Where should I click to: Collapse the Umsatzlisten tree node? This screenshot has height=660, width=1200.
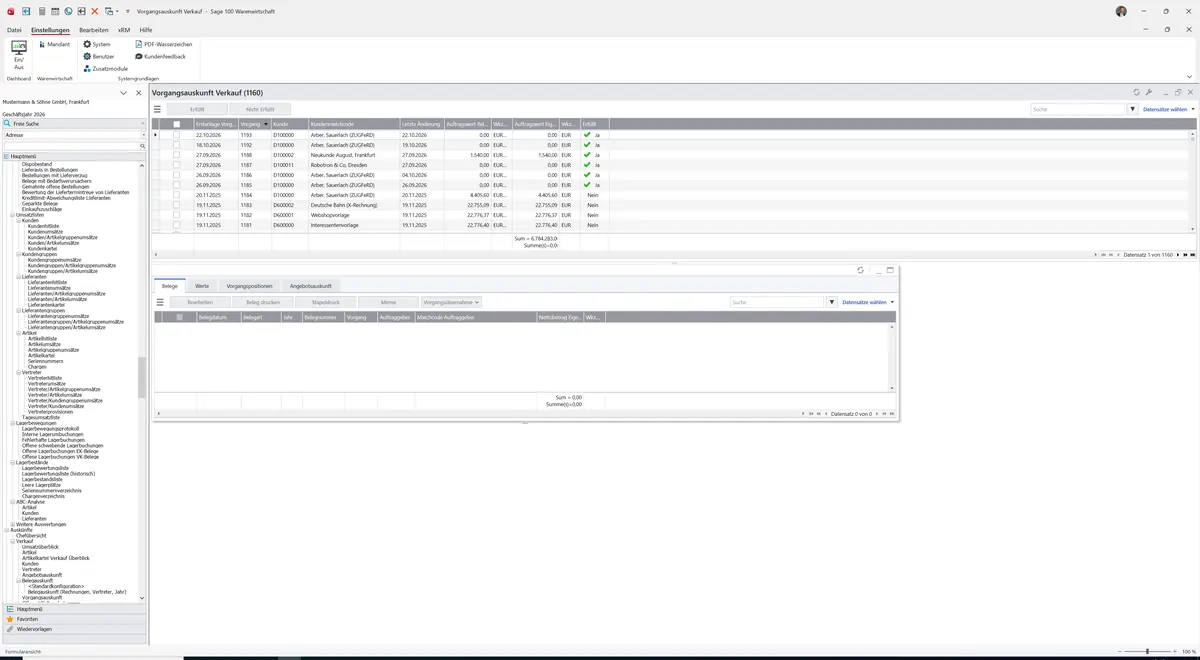click(x=13, y=215)
